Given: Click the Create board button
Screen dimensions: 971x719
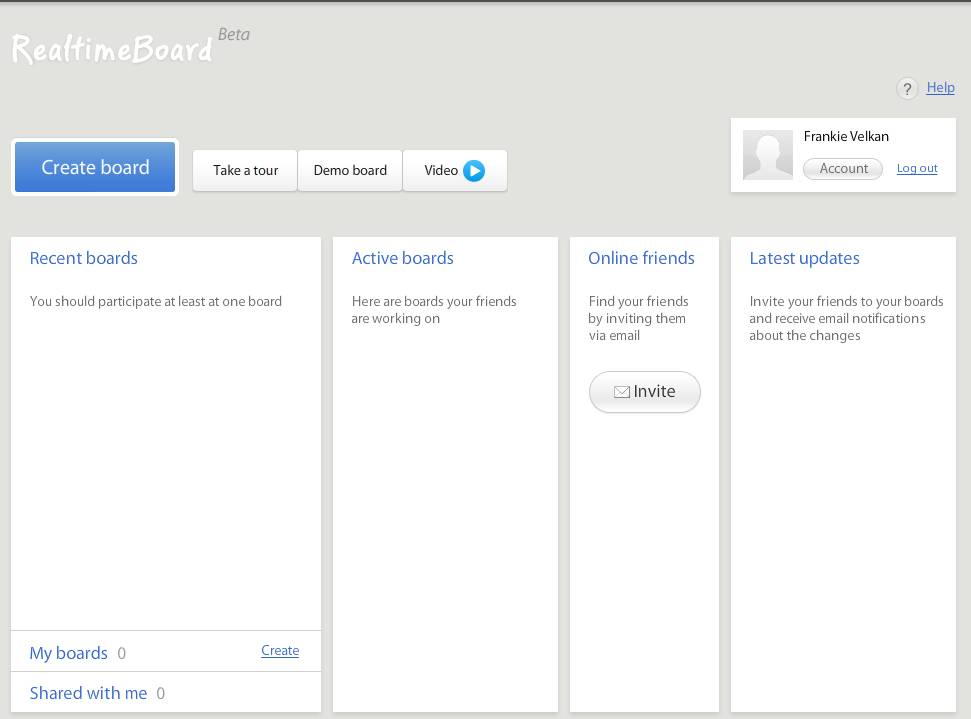Looking at the screenshot, I should click(95, 167).
